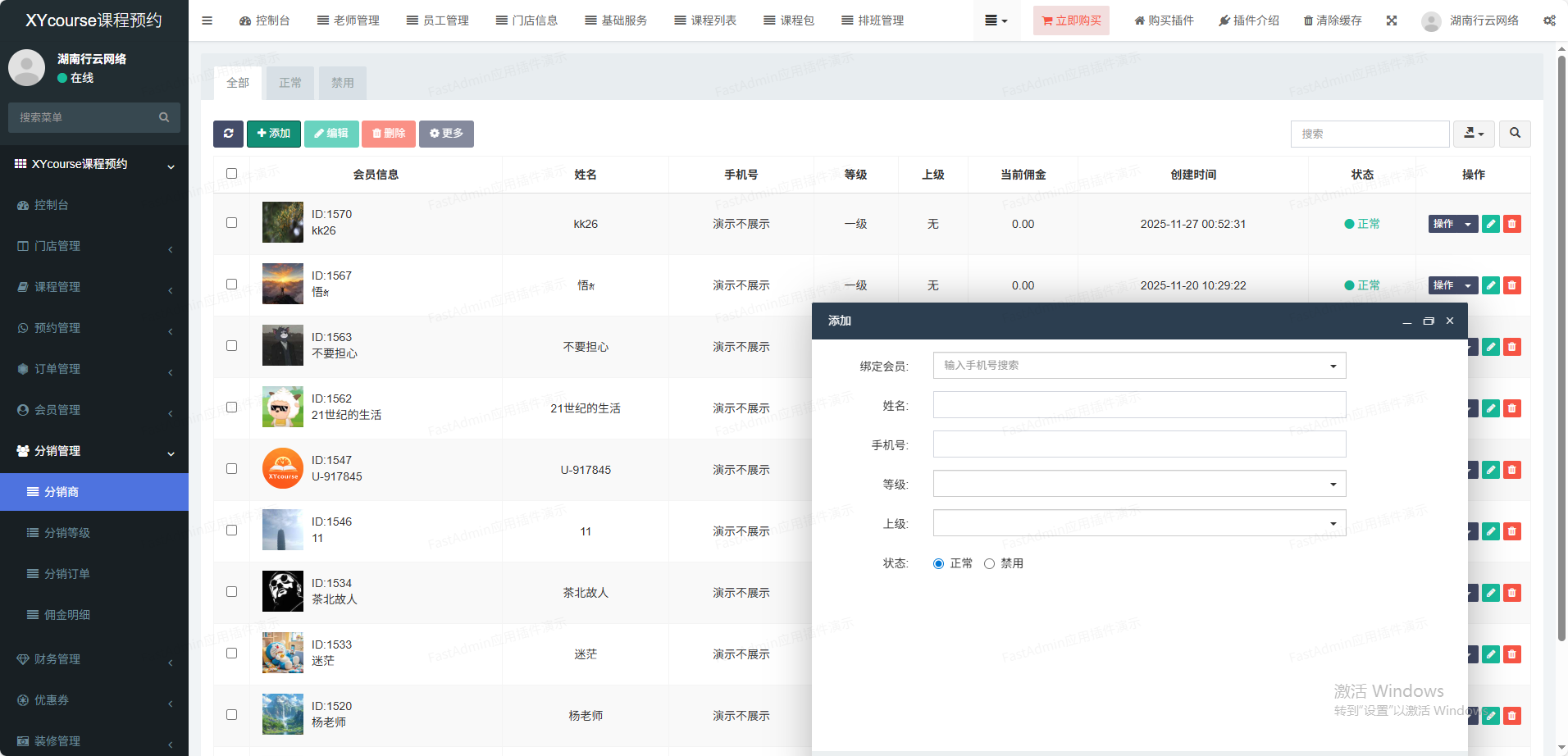Image resolution: width=1568 pixels, height=756 pixels.
Task: Open the 上级 superior dropdown in dialog
Action: click(x=1139, y=523)
